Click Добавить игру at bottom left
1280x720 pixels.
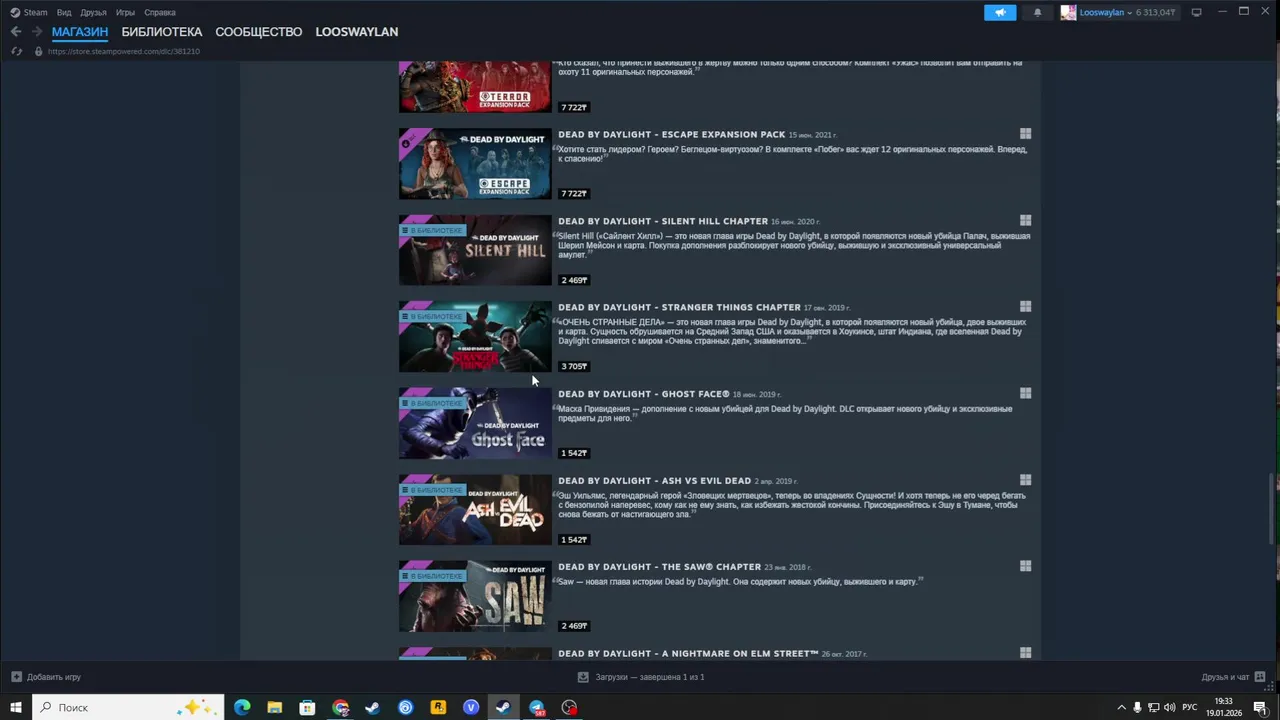pyautogui.click(x=46, y=677)
